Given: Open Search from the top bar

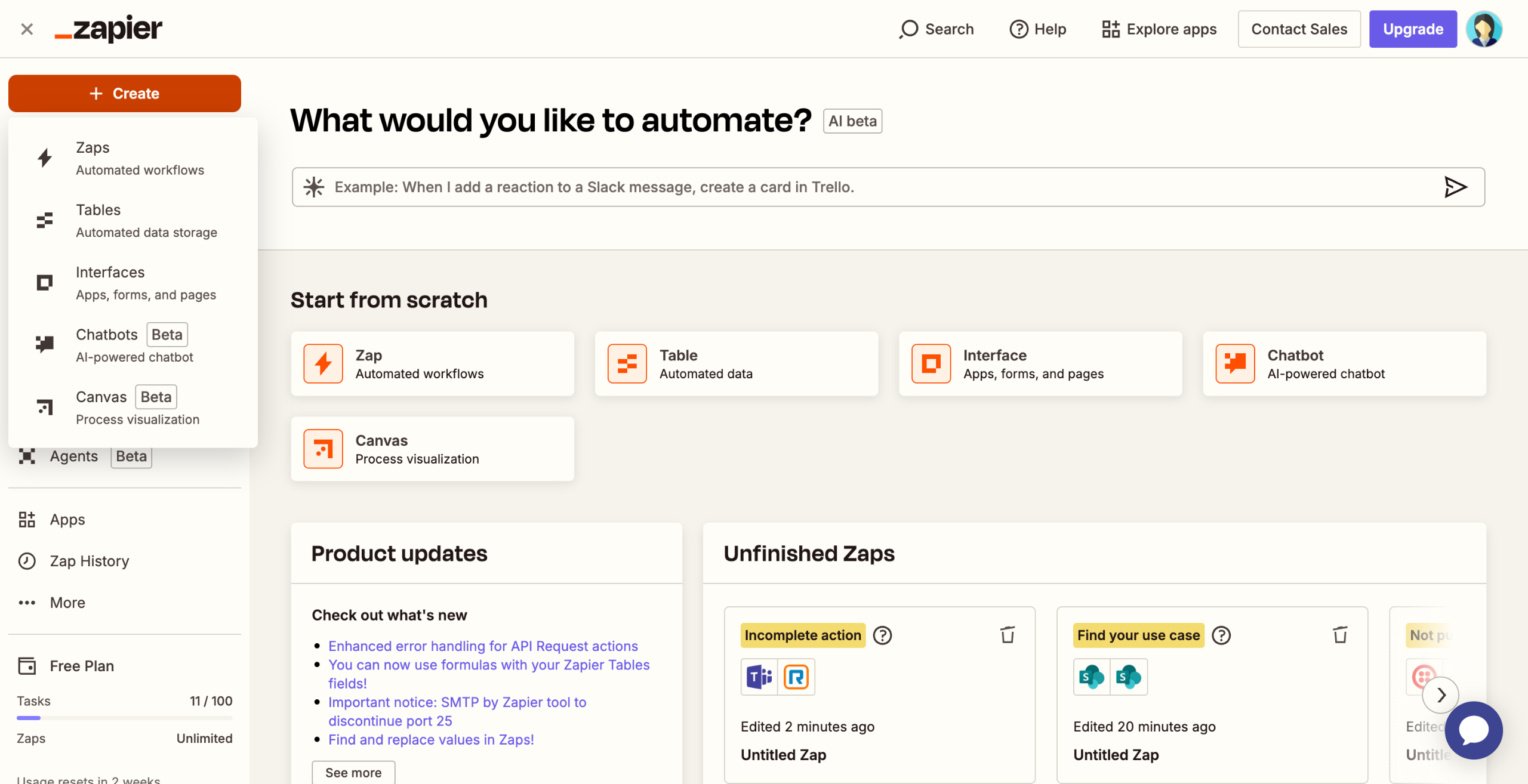Looking at the screenshot, I should 935,29.
